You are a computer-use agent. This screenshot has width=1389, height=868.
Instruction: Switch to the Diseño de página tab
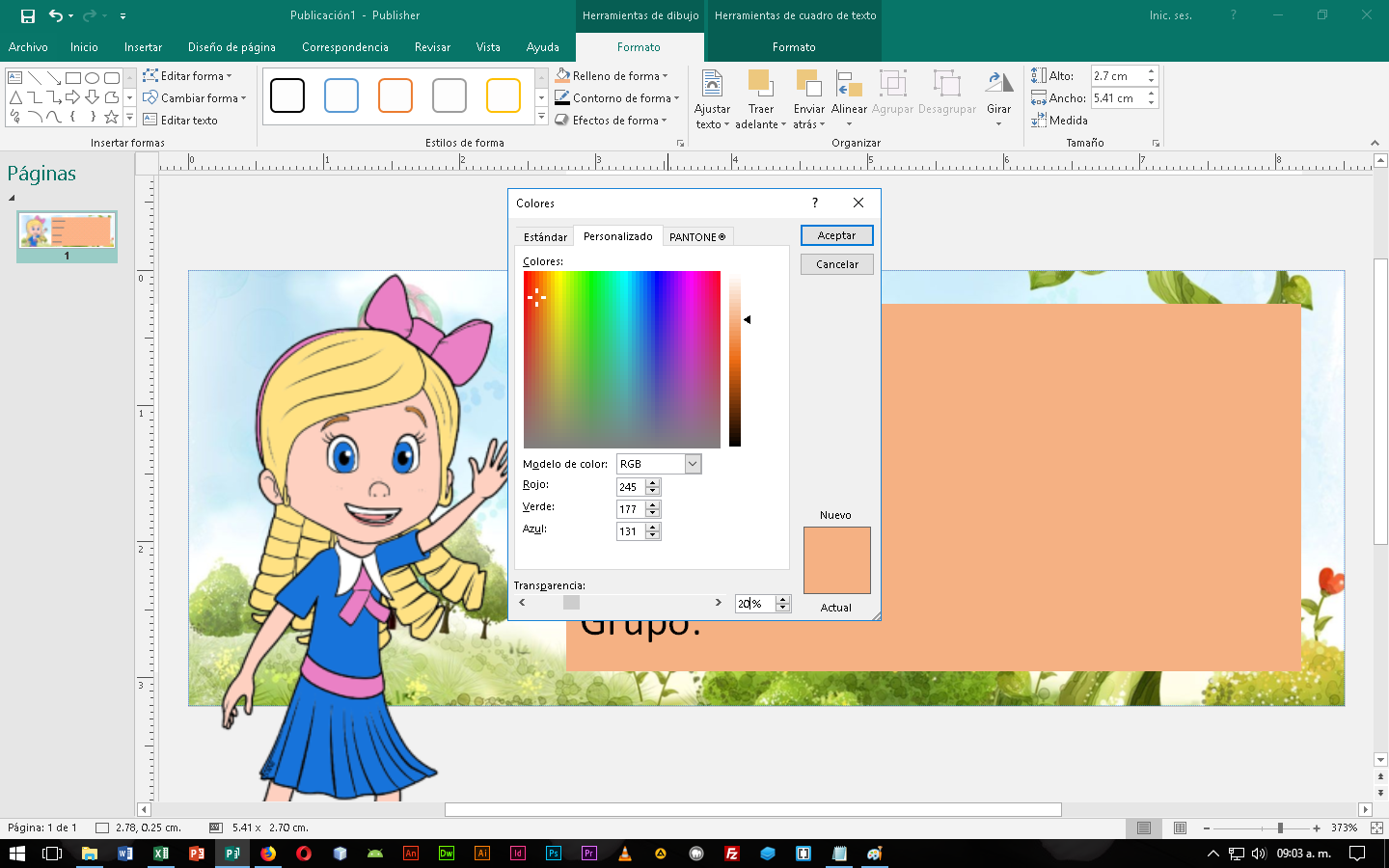231,47
